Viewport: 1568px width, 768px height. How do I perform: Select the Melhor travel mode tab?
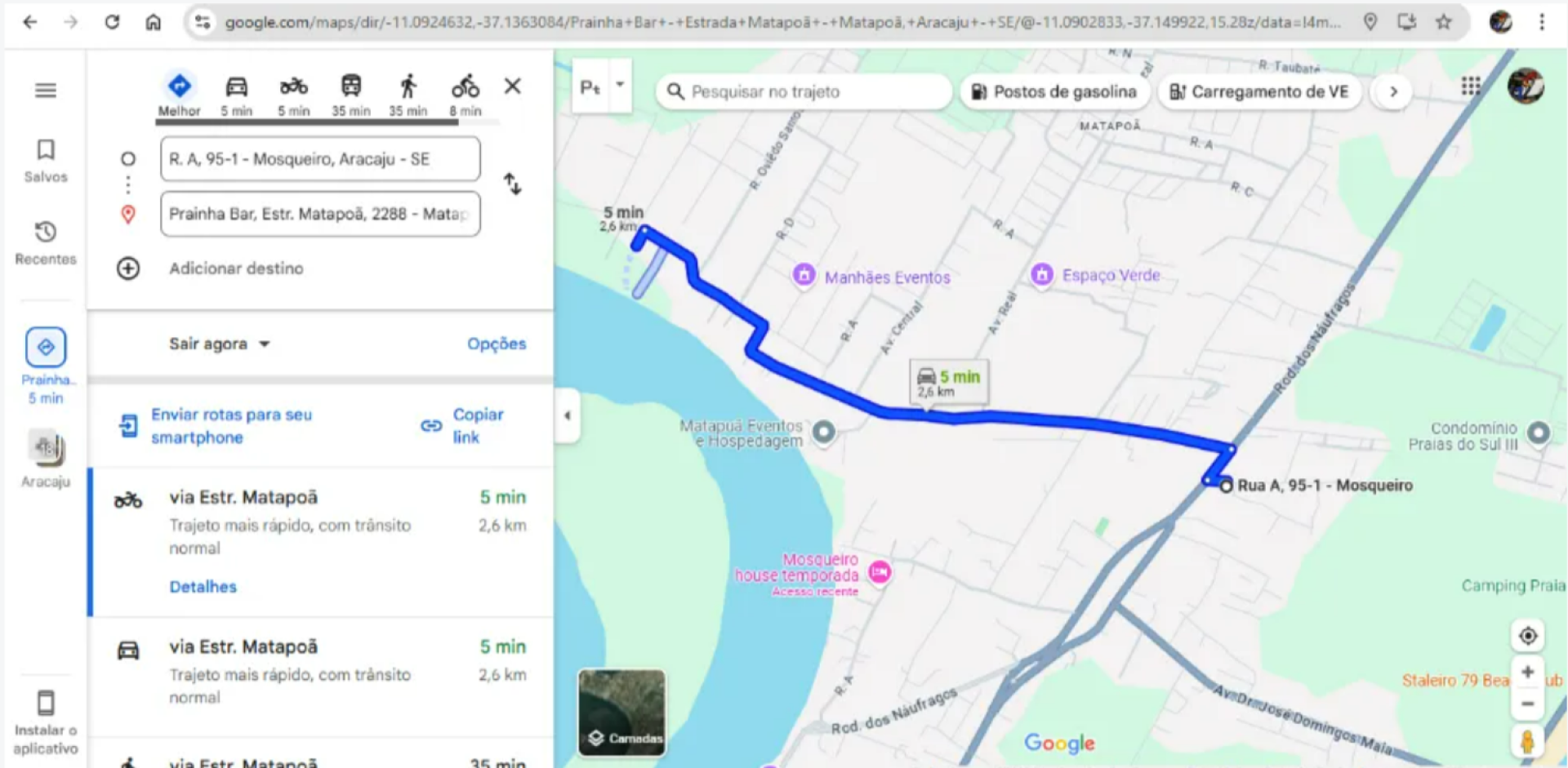point(180,95)
